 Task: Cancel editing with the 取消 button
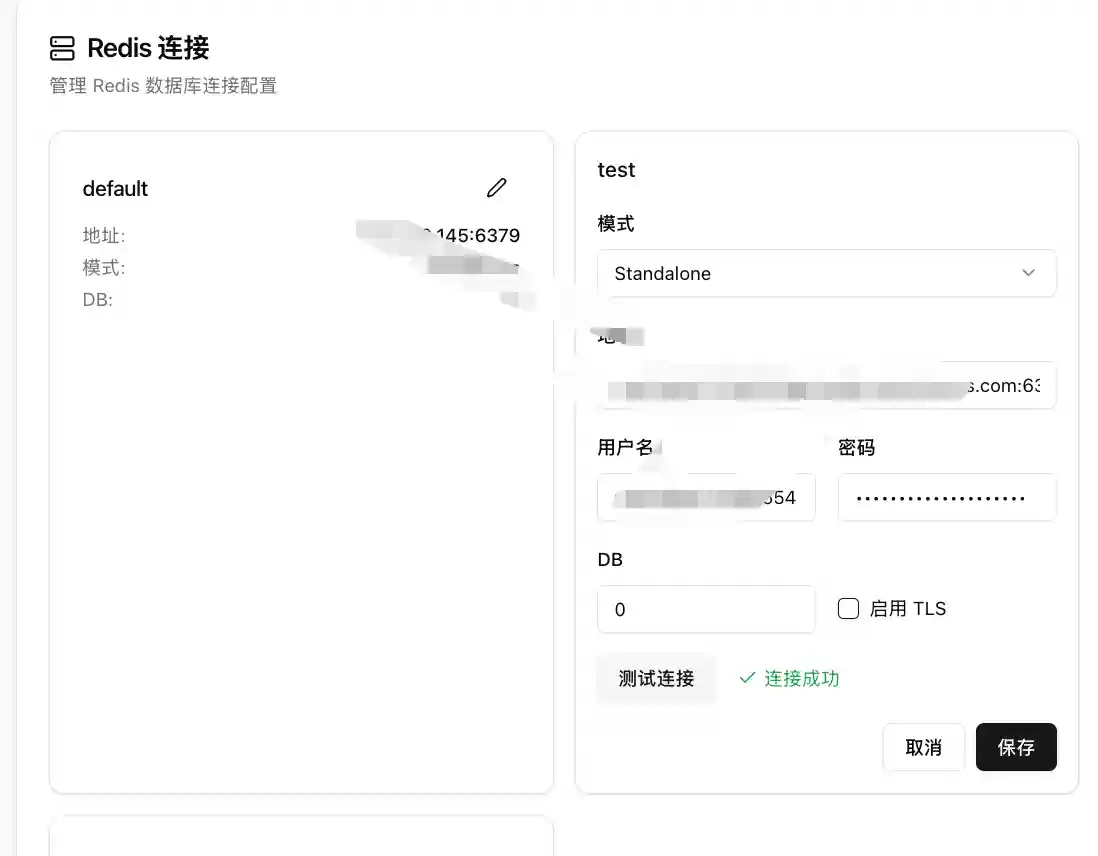pos(923,747)
